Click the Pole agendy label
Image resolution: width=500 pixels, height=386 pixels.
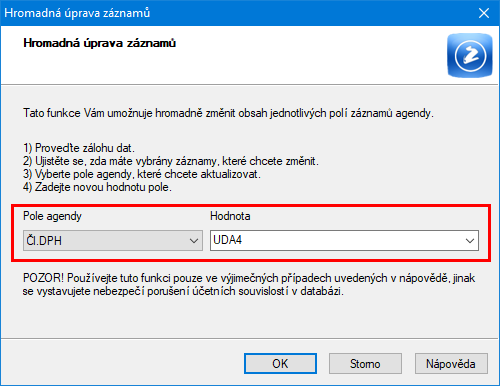click(x=52, y=216)
